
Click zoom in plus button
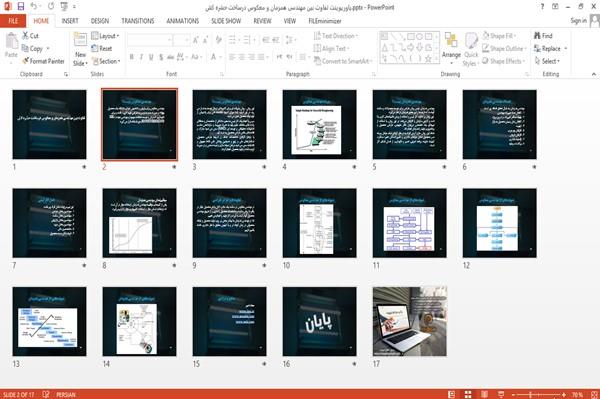click(x=564, y=394)
